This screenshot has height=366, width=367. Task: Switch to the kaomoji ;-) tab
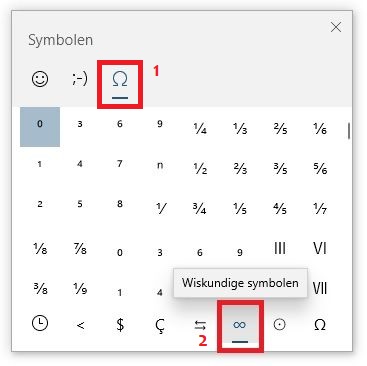(x=80, y=79)
